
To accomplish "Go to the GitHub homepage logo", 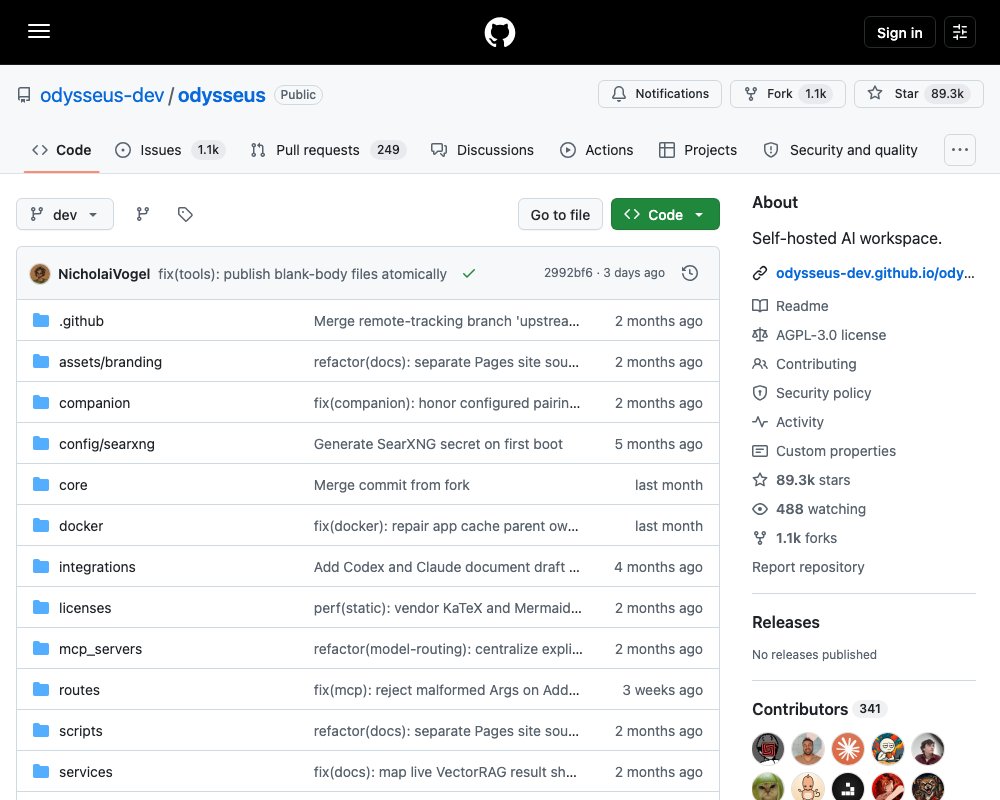I will 499,32.
